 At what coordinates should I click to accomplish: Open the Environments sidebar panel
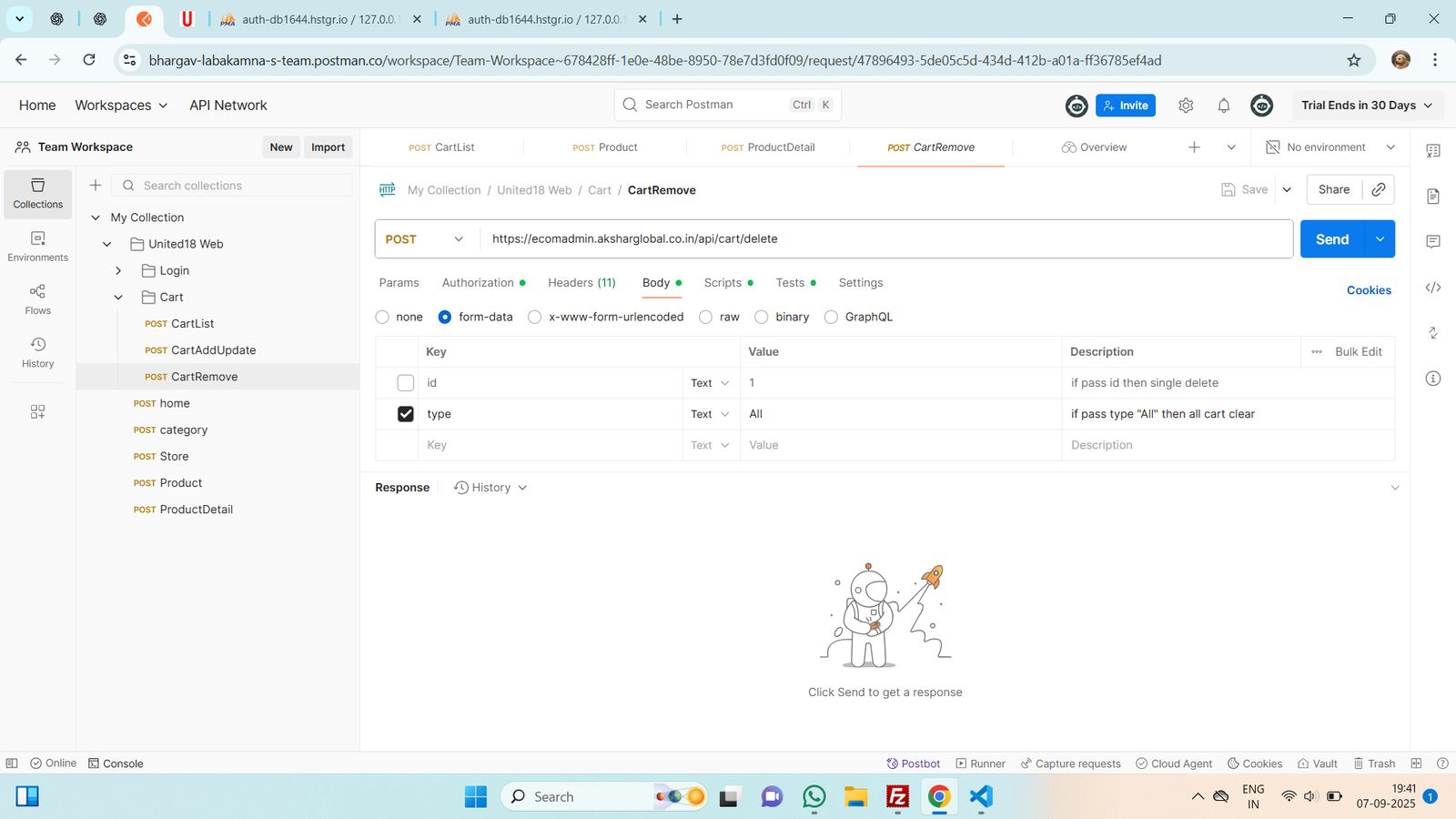point(37,247)
